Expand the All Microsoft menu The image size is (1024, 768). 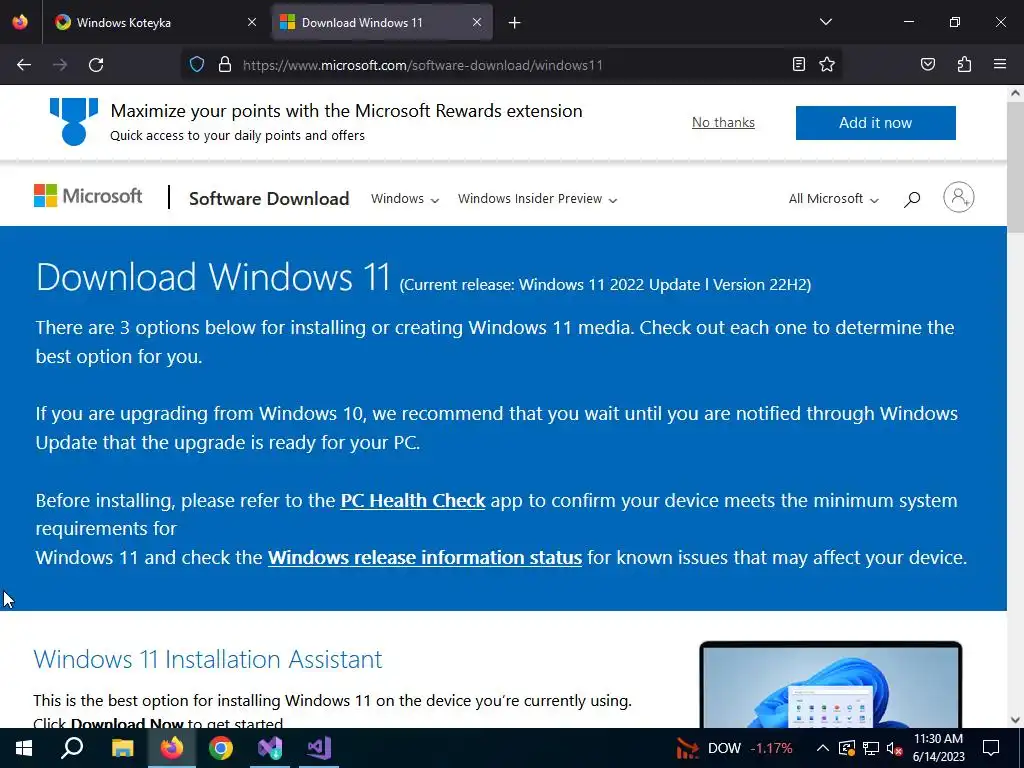(833, 199)
